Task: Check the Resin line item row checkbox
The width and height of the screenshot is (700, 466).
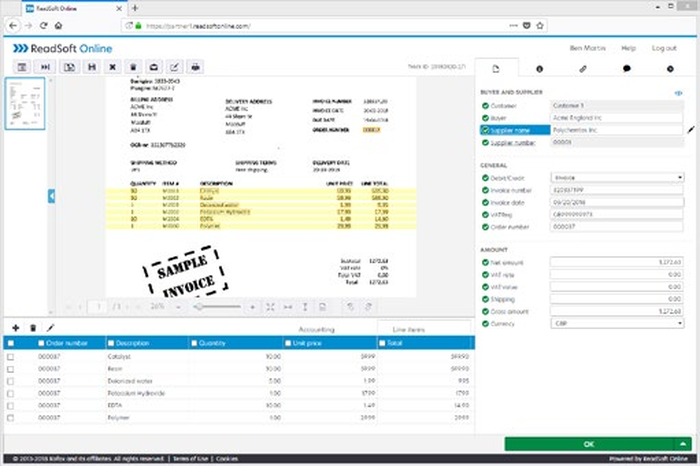Action: 11,369
